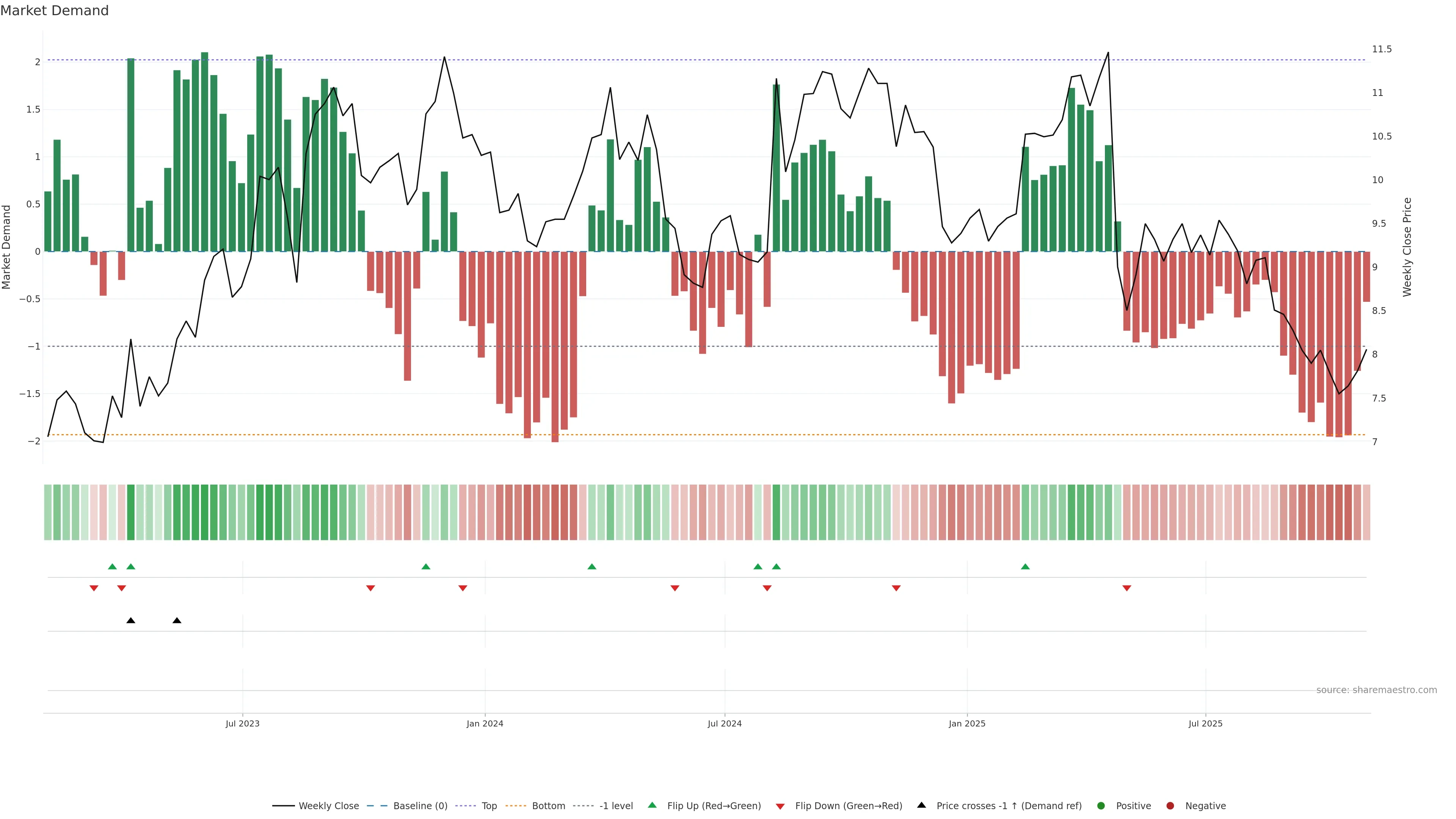Click the green flip-up marker near January 2025
Image resolution: width=1456 pixels, height=819 pixels.
pyautogui.click(x=1025, y=566)
